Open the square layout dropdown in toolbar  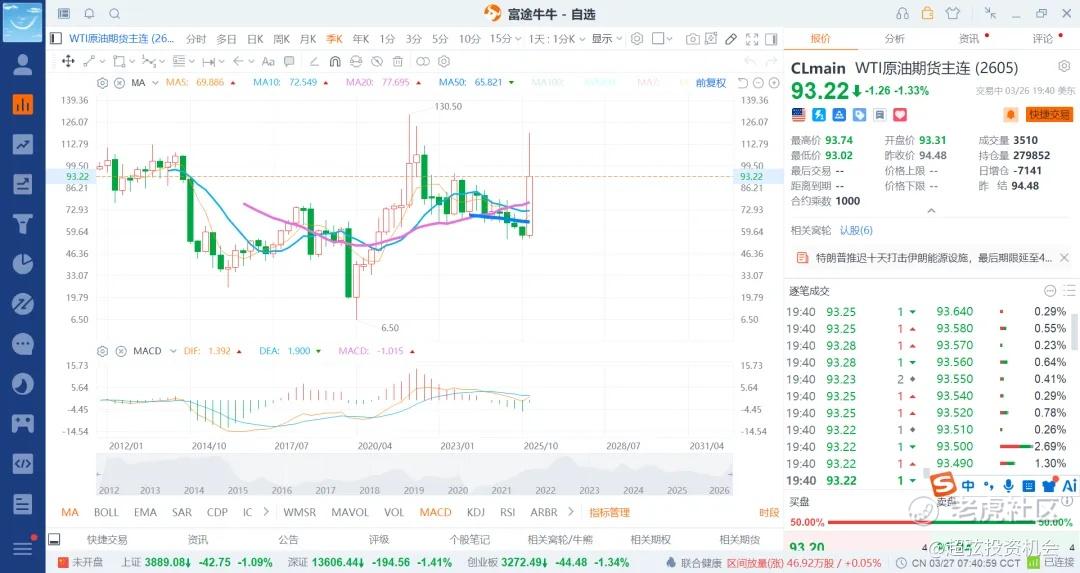pos(662,39)
